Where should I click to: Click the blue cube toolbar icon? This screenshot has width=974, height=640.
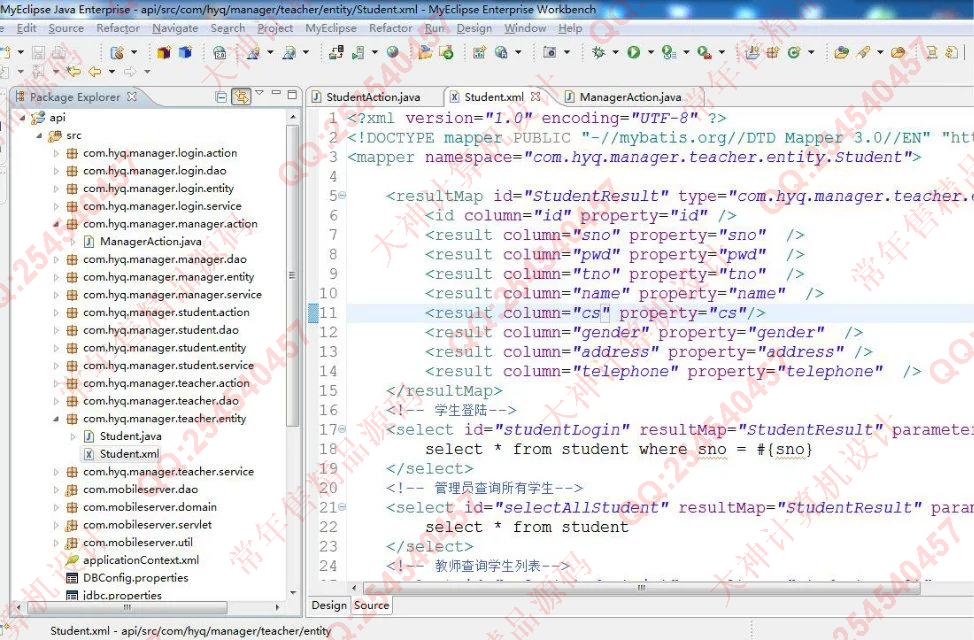tap(185, 53)
